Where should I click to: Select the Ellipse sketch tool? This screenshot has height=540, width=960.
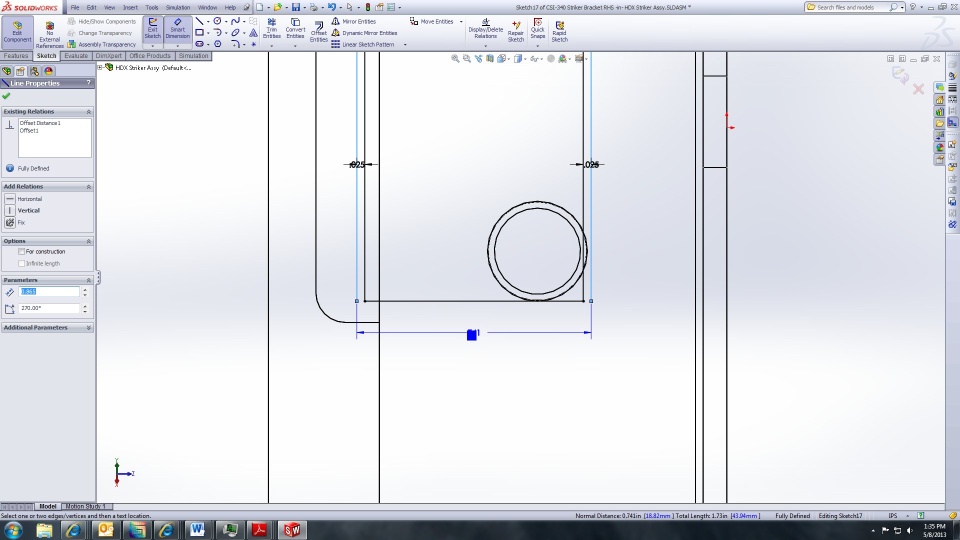click(x=235, y=32)
